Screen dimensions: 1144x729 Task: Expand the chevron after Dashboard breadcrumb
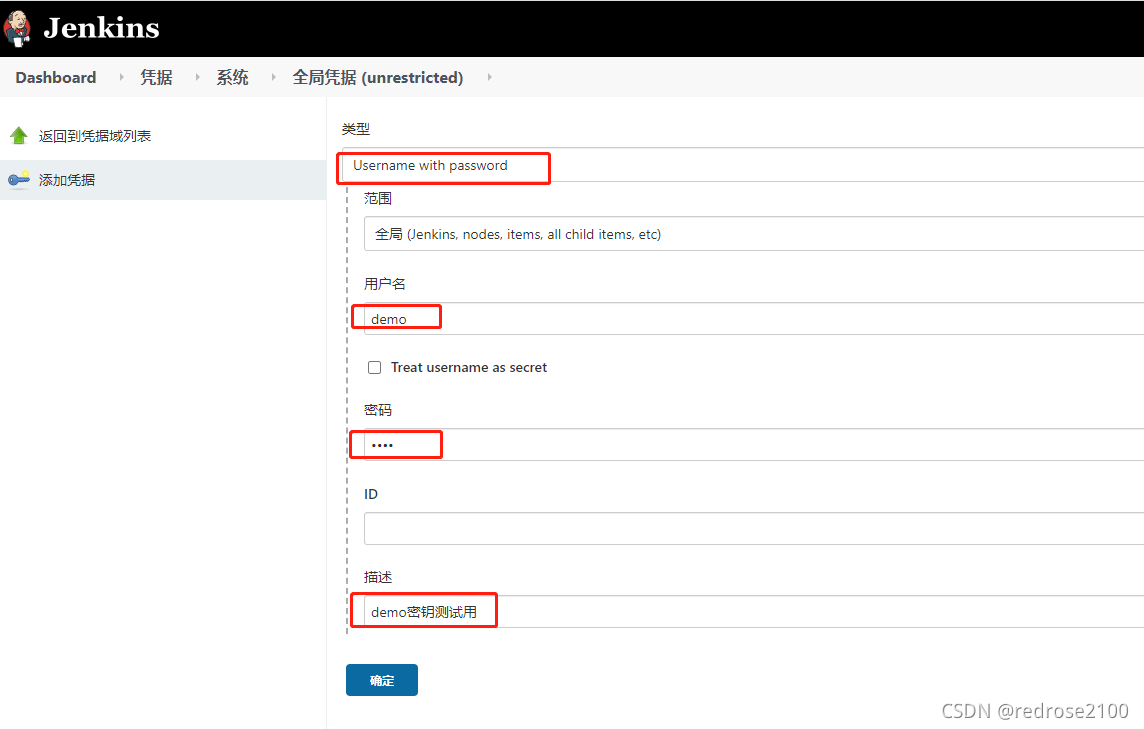(x=121, y=77)
